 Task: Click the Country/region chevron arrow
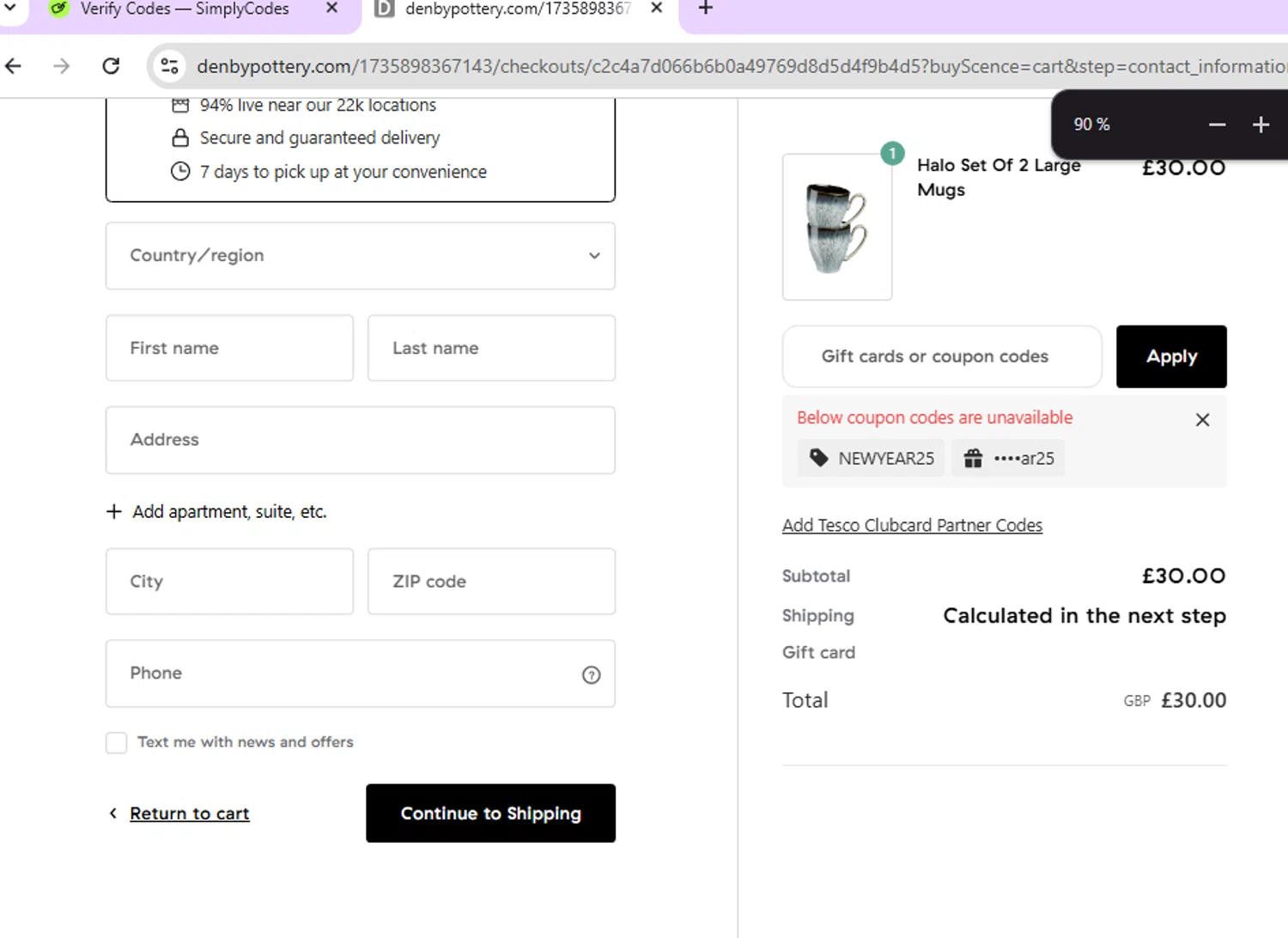point(594,256)
